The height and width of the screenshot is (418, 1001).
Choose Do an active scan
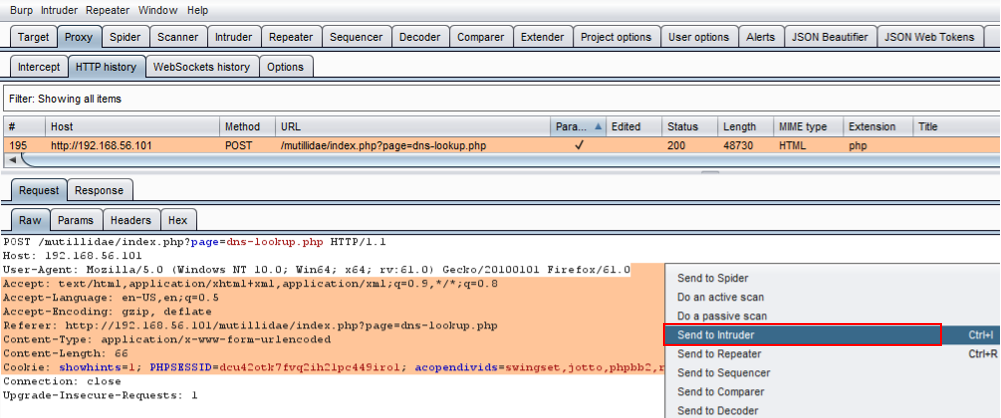[720, 297]
